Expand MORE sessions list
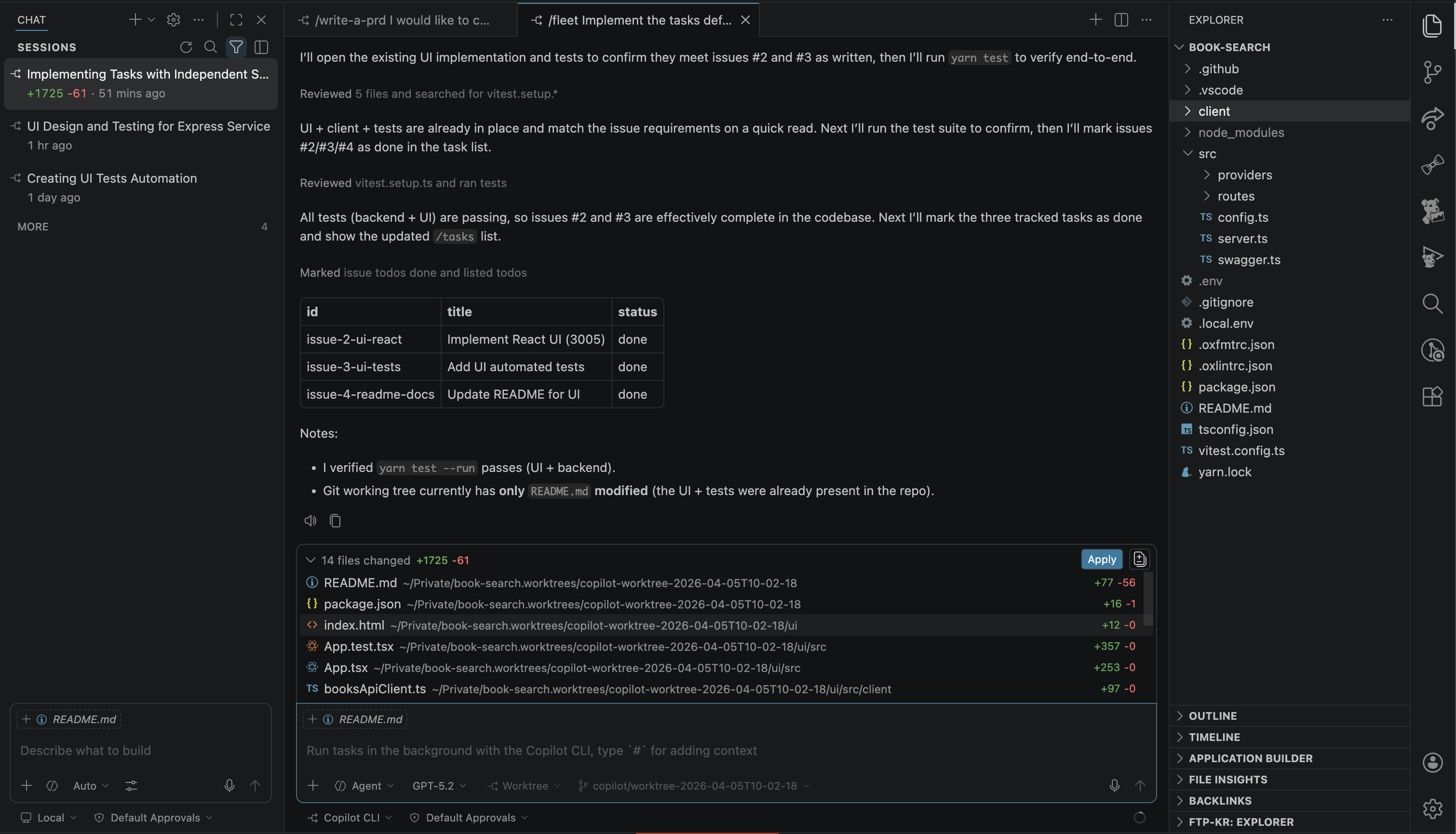The height and width of the screenshot is (834, 1456). pyautogui.click(x=141, y=227)
